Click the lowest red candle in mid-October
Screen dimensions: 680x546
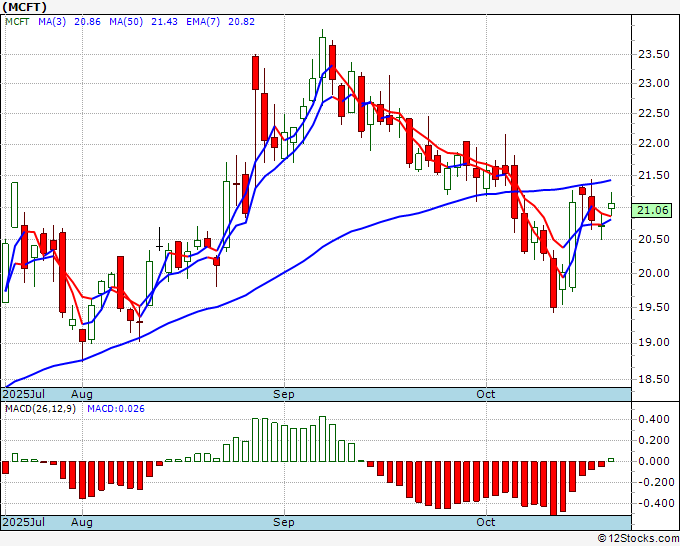pyautogui.click(x=553, y=283)
